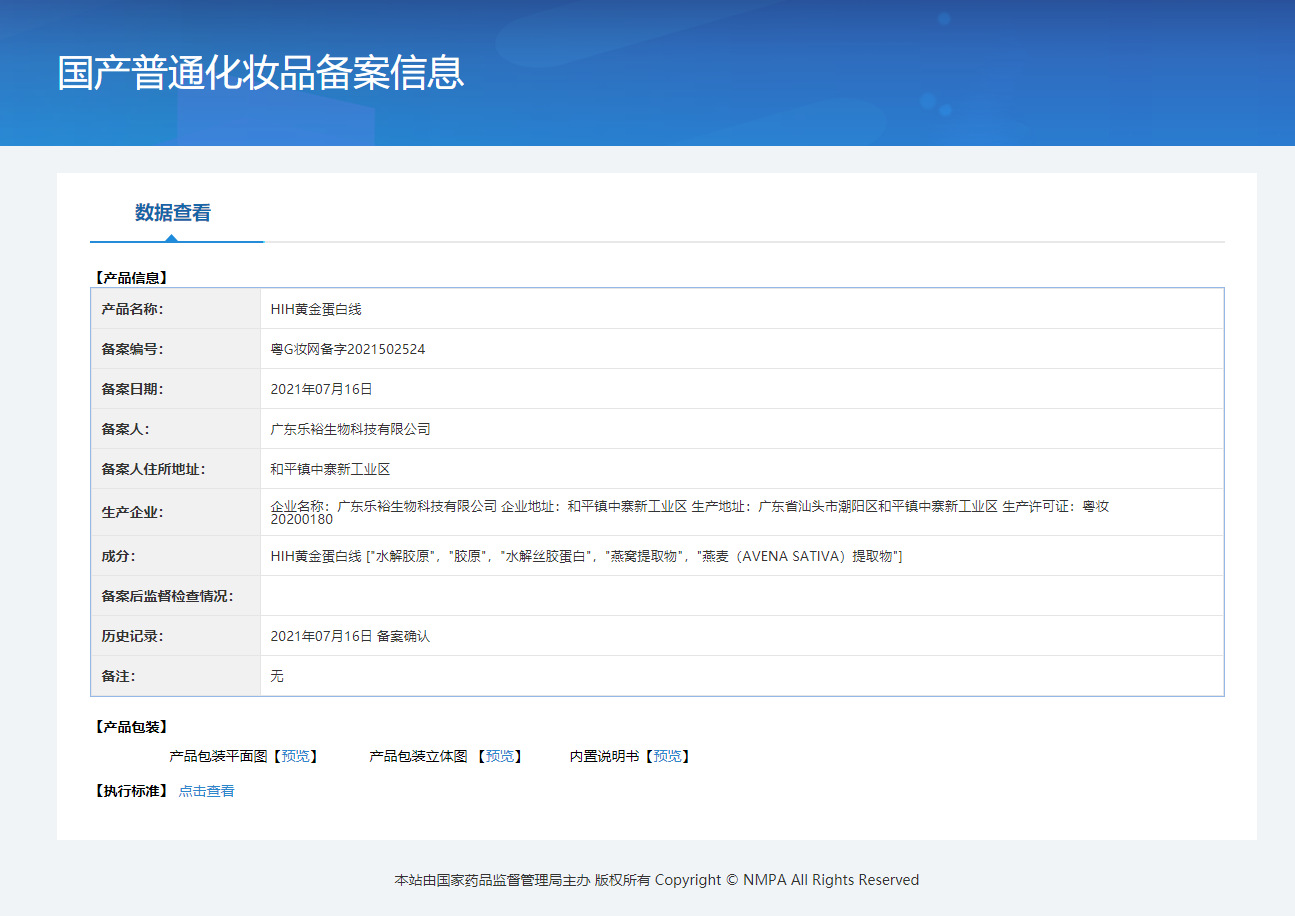The image size is (1295, 916).
Task: Open the 数据查看 tab
Action: click(173, 213)
